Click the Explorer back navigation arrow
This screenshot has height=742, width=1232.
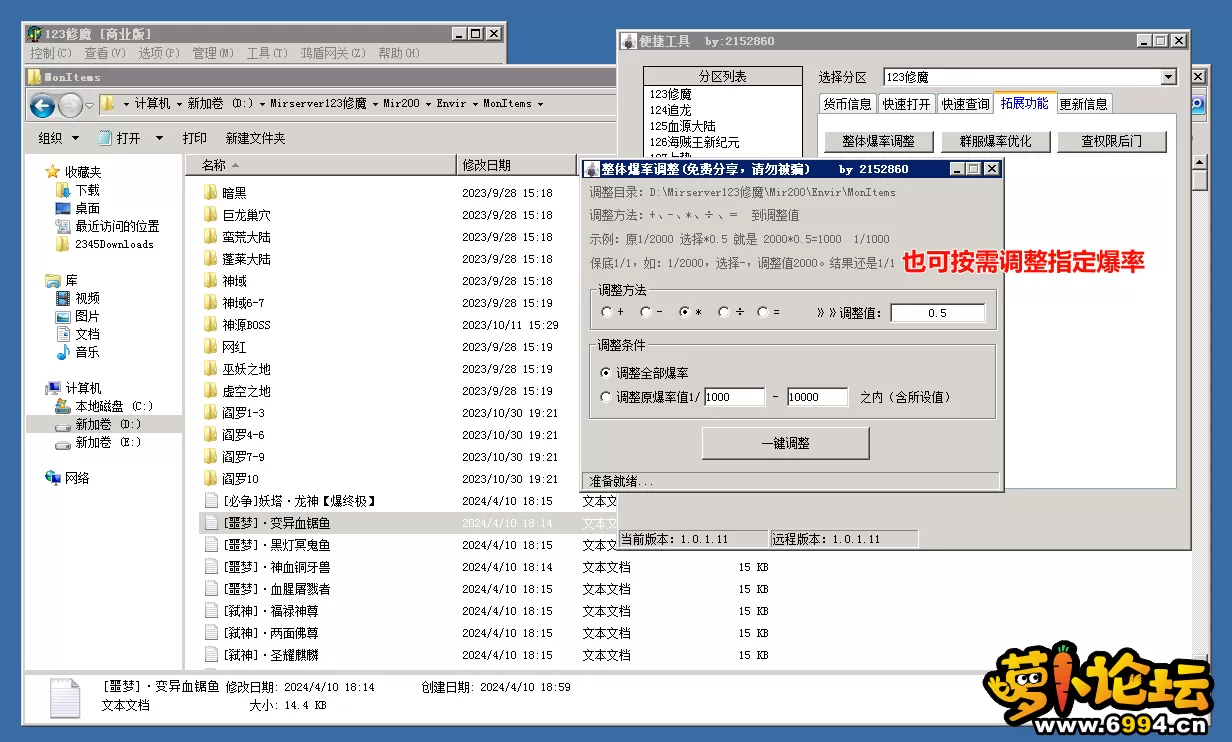coord(42,104)
